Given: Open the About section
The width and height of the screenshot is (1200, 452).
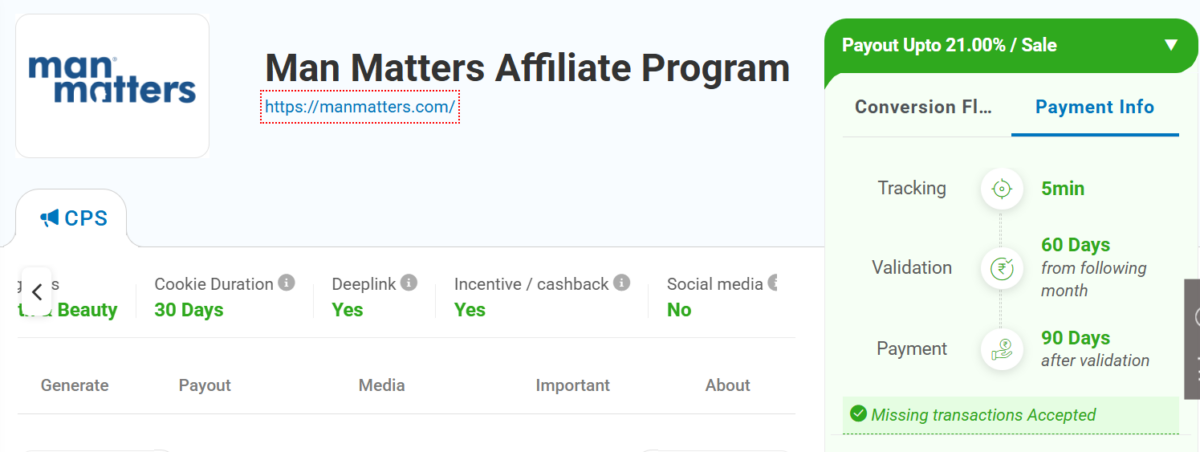Looking at the screenshot, I should point(727,385).
